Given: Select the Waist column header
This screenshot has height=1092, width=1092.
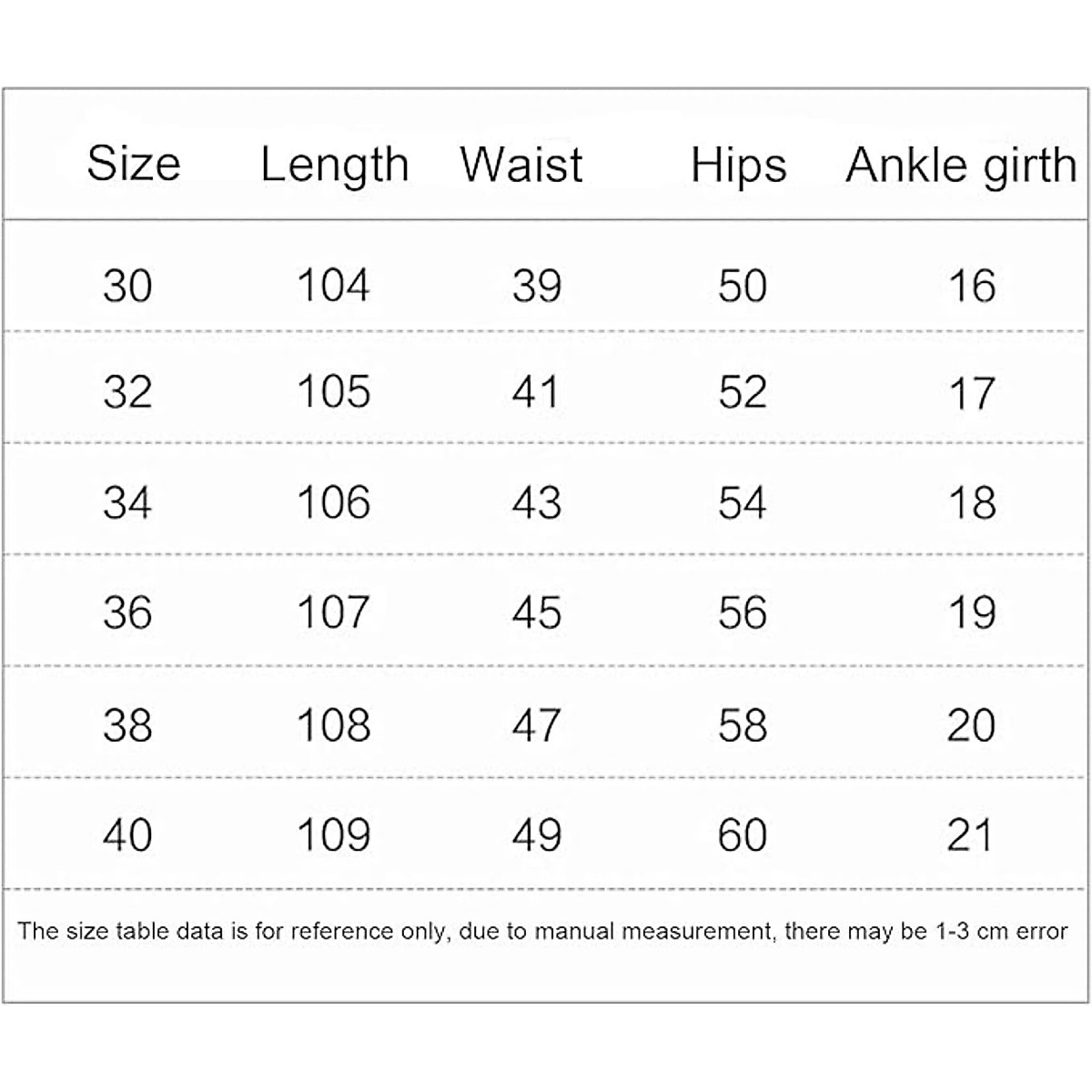Looking at the screenshot, I should click(521, 165).
